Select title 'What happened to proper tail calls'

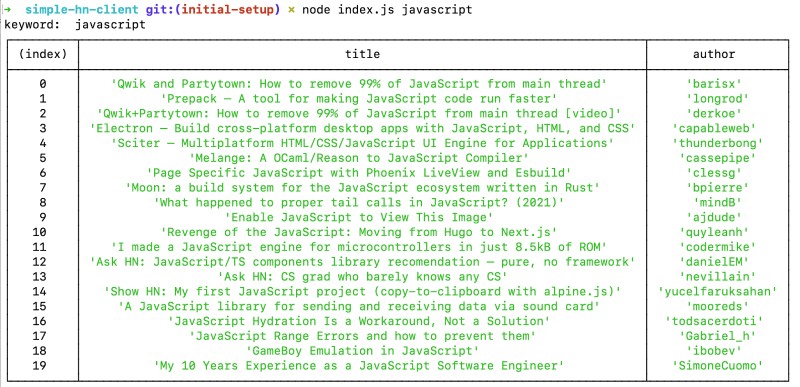[359, 202]
